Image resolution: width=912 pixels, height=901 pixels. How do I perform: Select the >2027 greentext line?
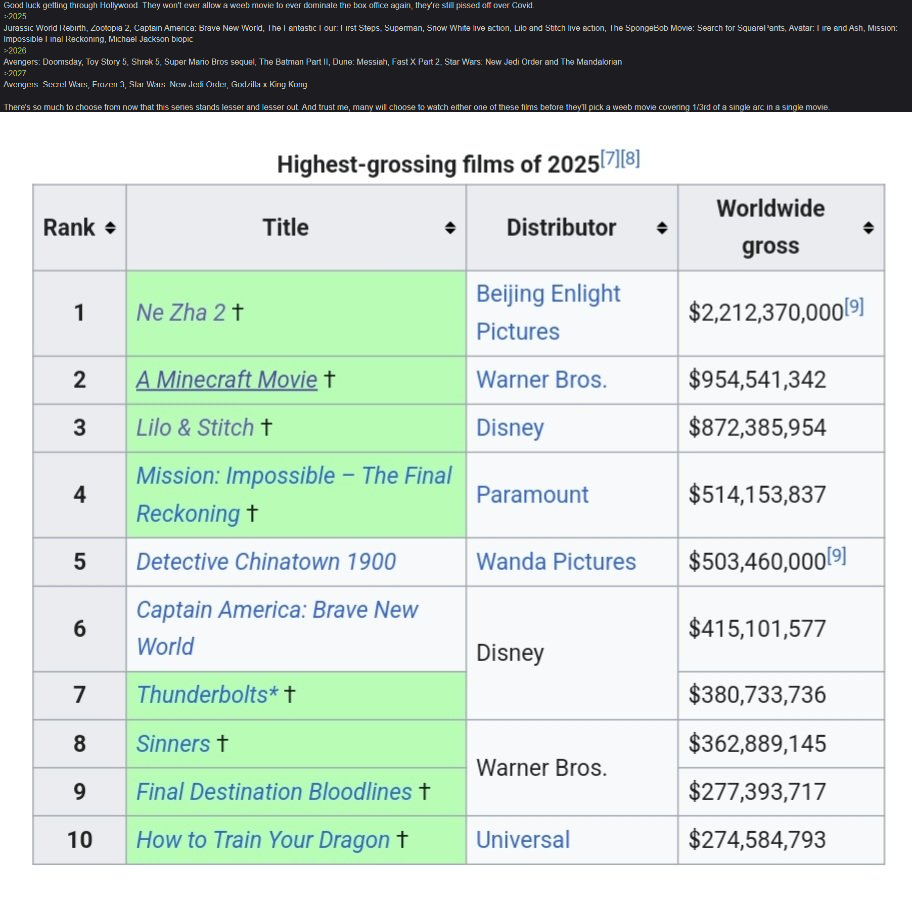coord(15,73)
